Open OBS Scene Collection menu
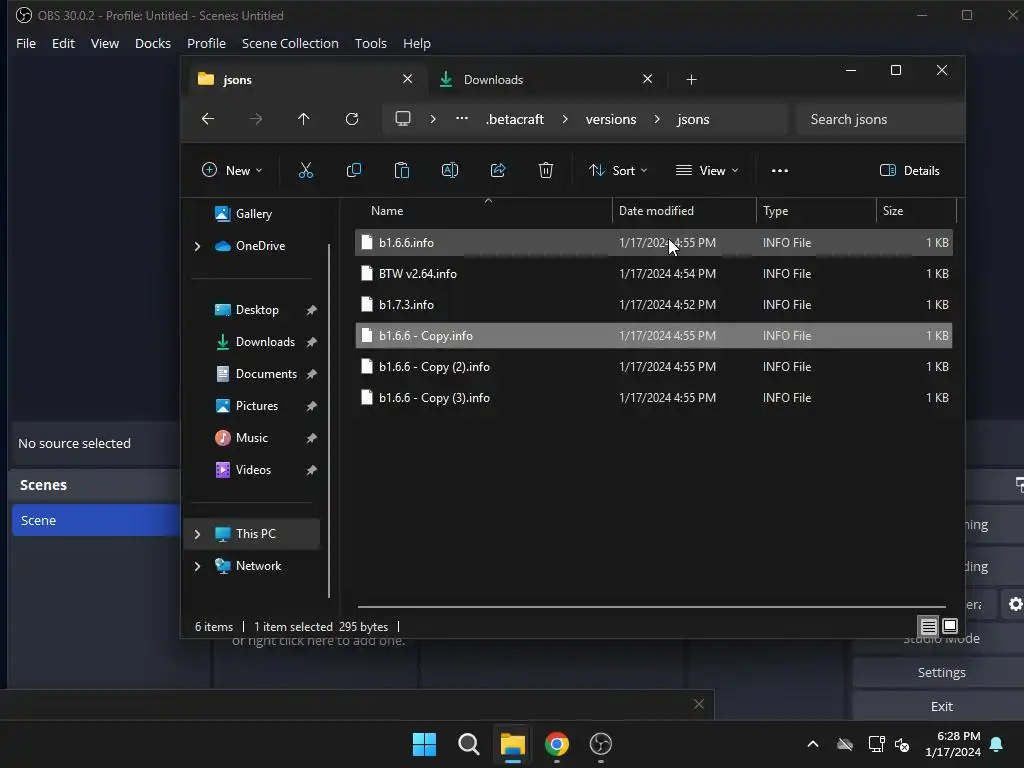This screenshot has width=1024, height=768. (290, 43)
